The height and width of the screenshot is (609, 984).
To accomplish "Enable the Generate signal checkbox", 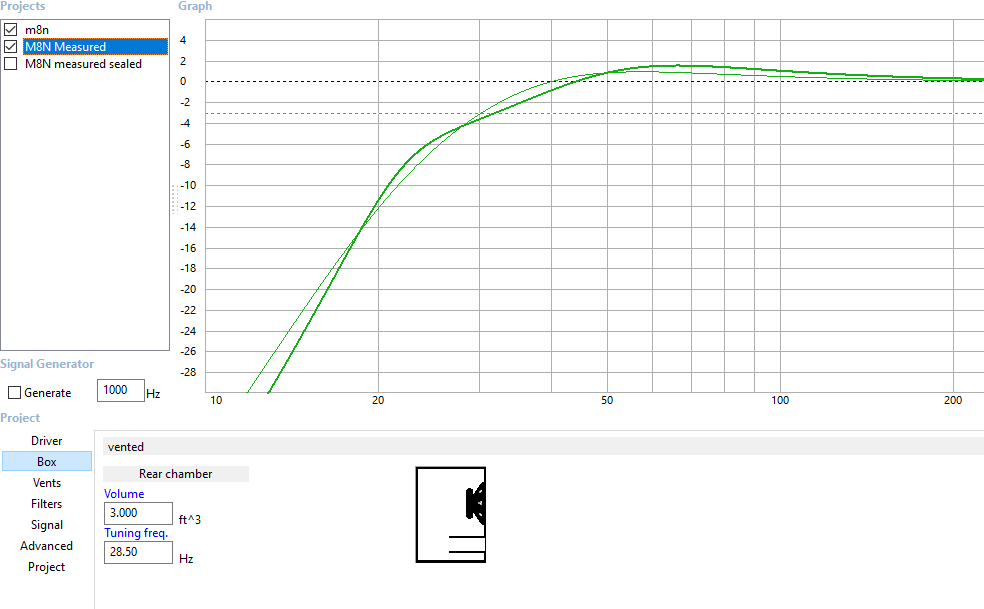I will (x=14, y=393).
